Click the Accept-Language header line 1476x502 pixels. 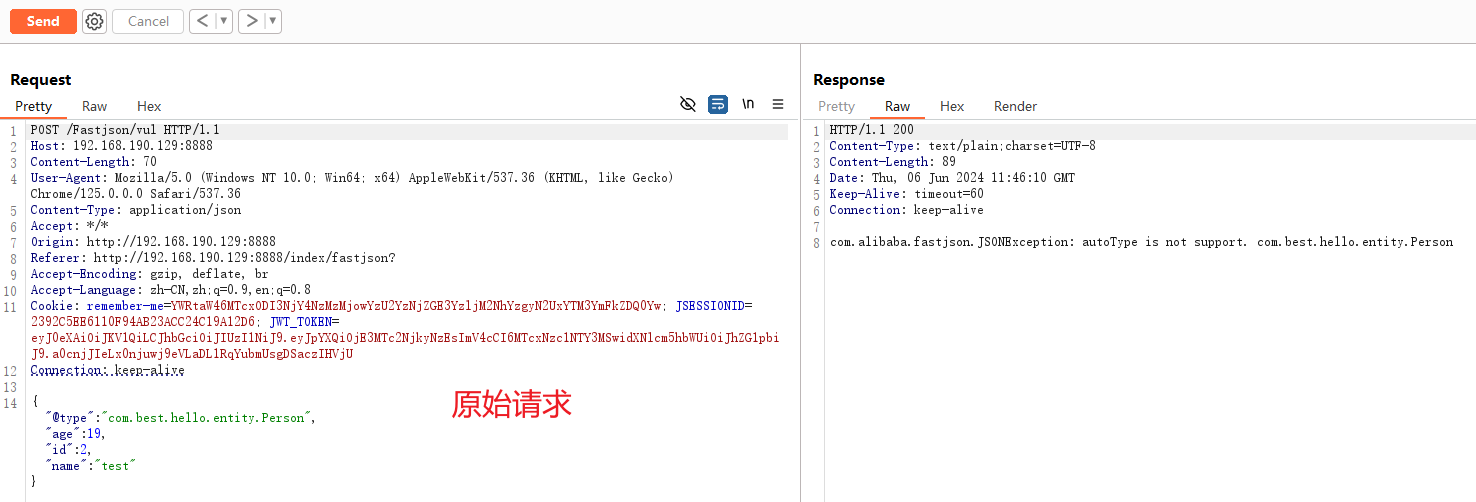tap(171, 290)
